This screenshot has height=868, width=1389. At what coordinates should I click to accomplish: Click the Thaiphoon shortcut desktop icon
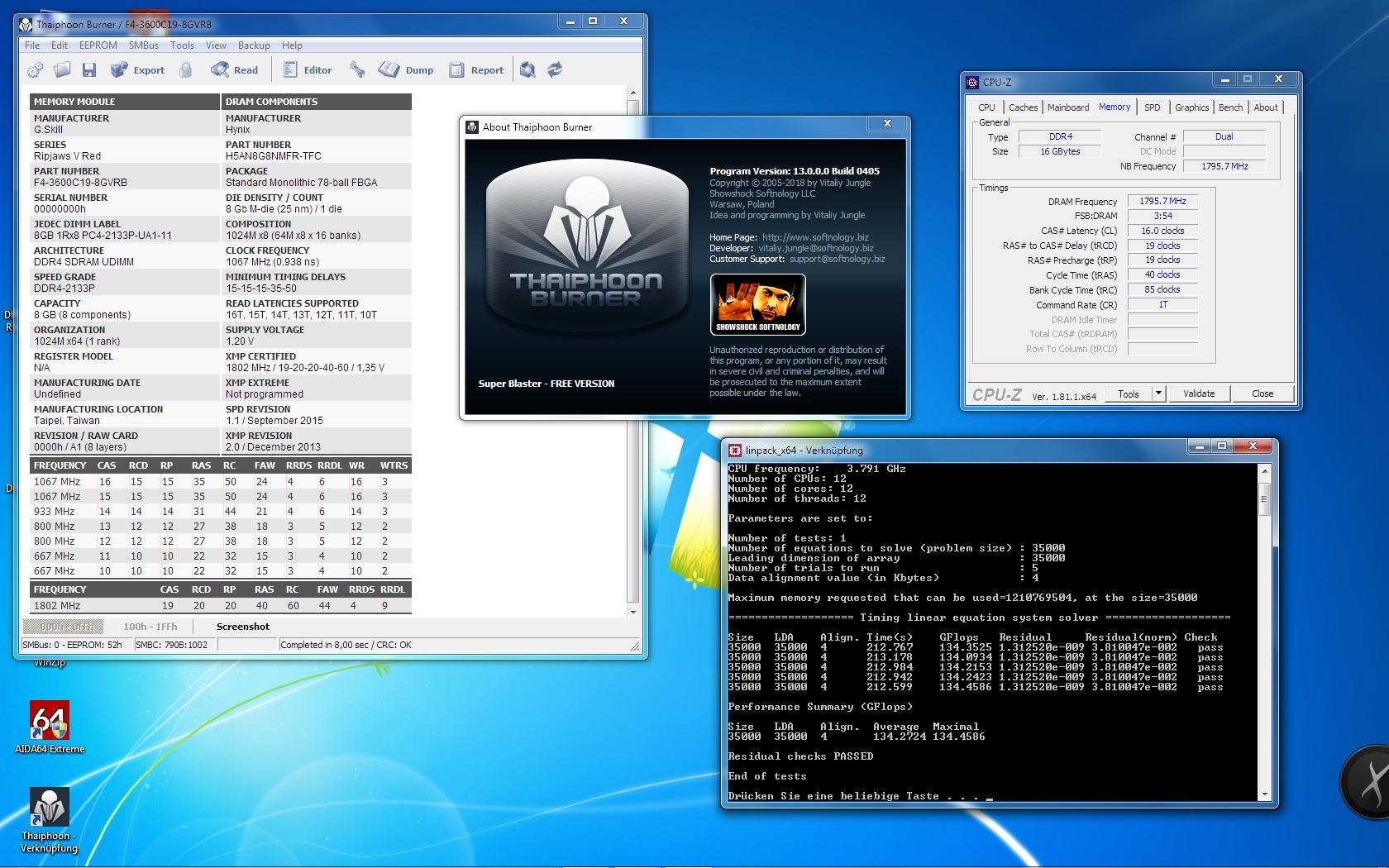50,820
